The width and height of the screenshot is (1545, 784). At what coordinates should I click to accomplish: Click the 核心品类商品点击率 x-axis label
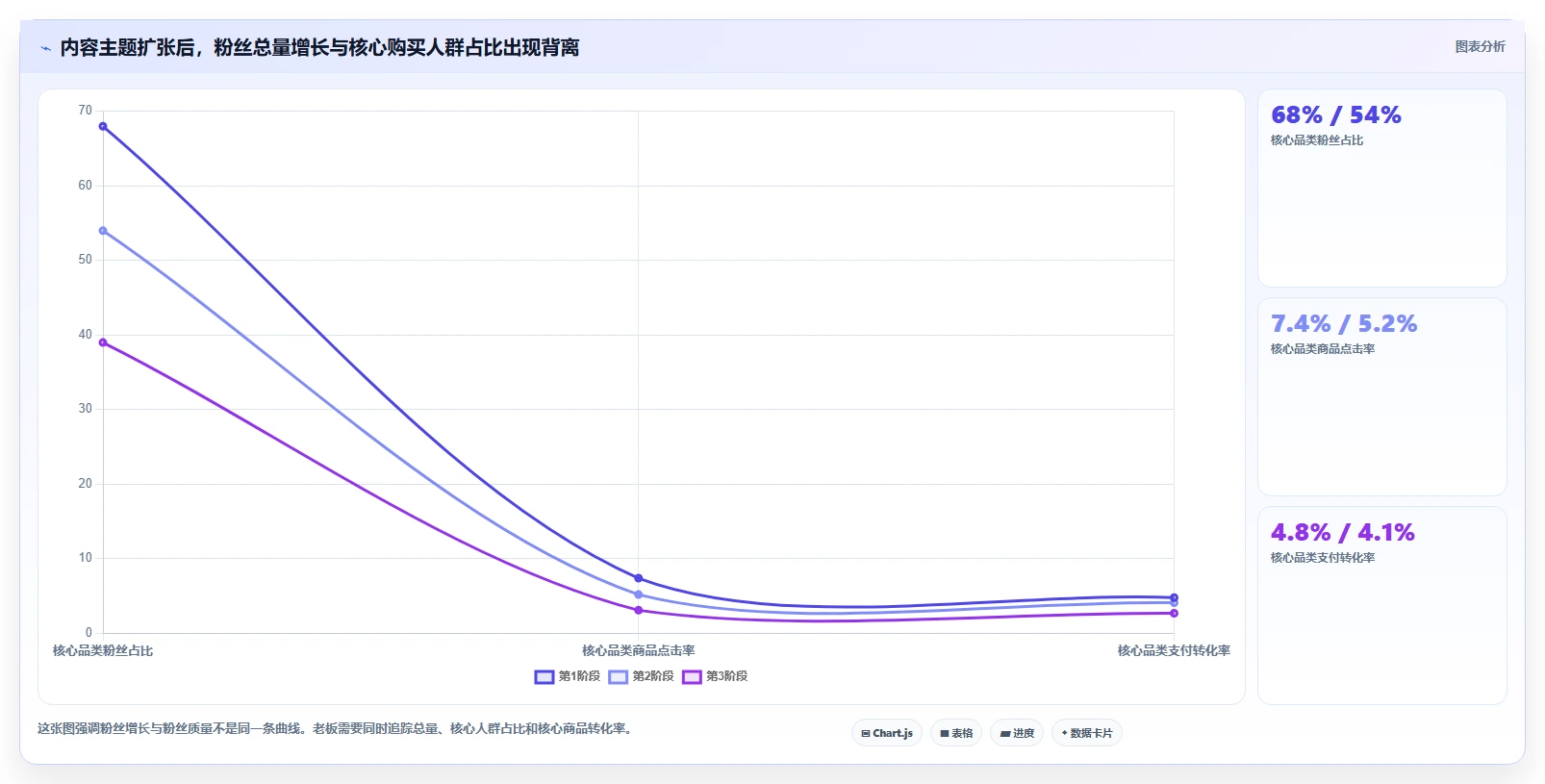point(638,651)
